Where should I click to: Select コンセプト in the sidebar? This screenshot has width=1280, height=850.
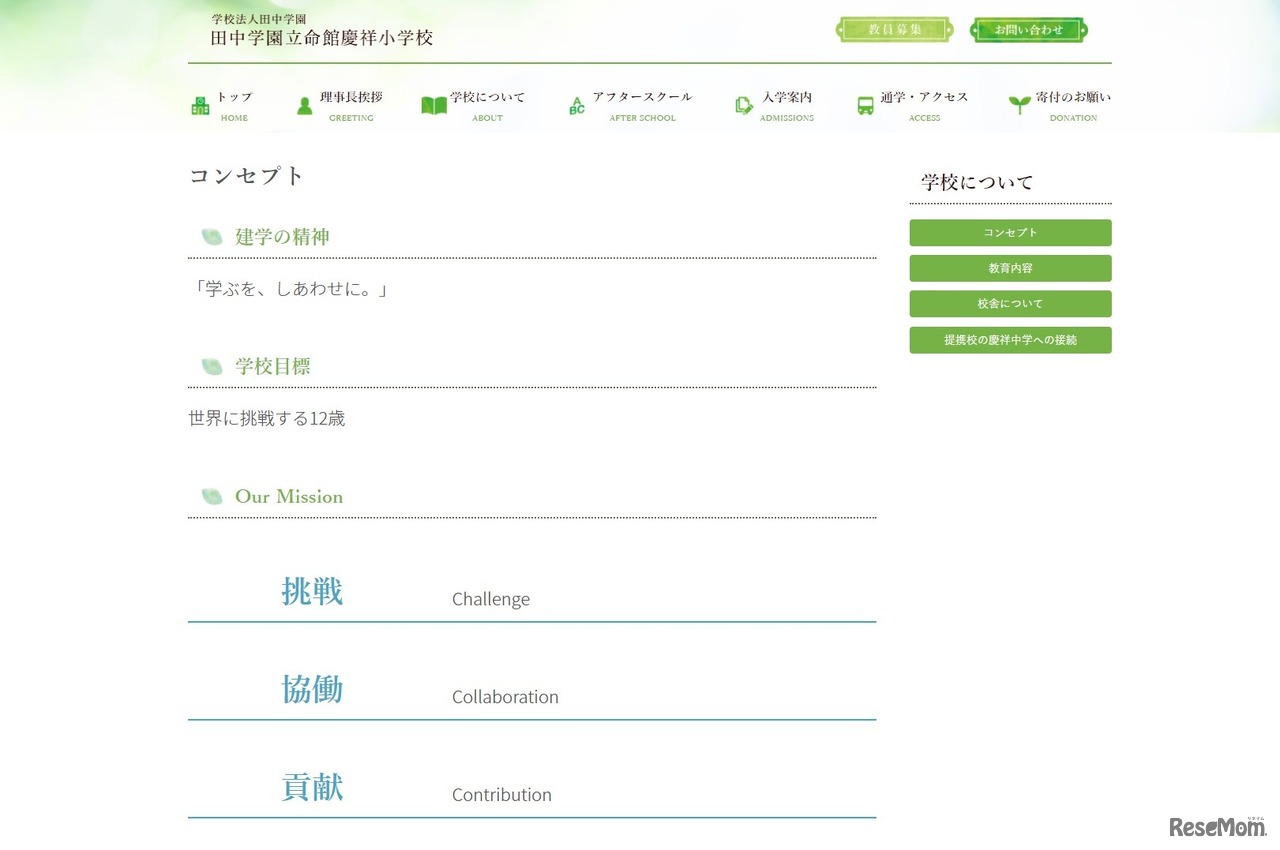click(x=1010, y=232)
